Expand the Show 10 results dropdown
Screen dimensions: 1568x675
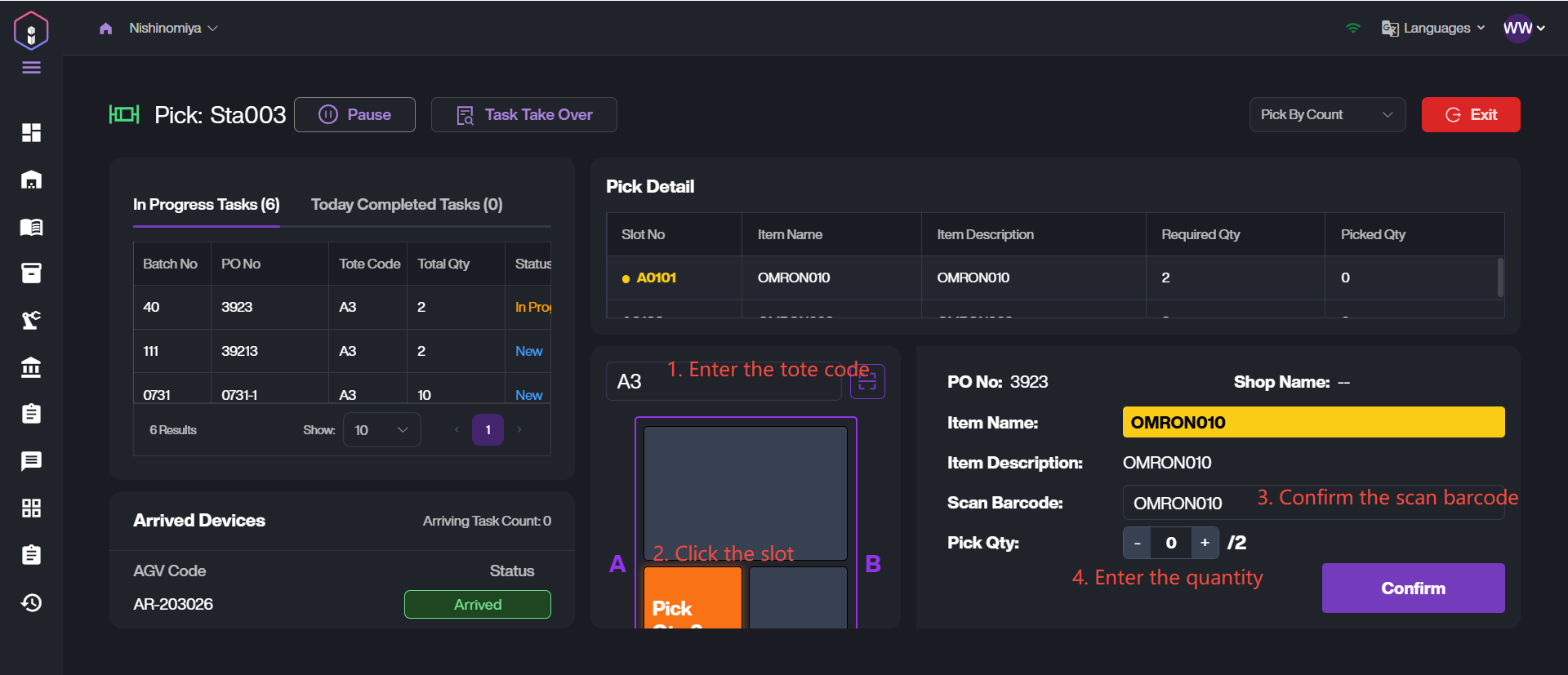click(381, 430)
